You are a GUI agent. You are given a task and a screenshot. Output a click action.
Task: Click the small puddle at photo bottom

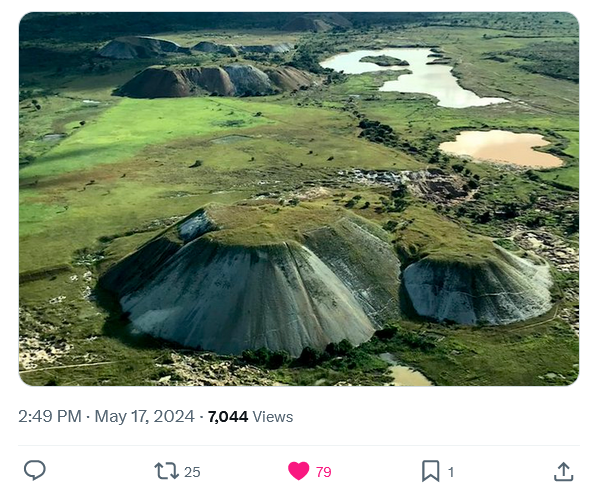(408, 375)
